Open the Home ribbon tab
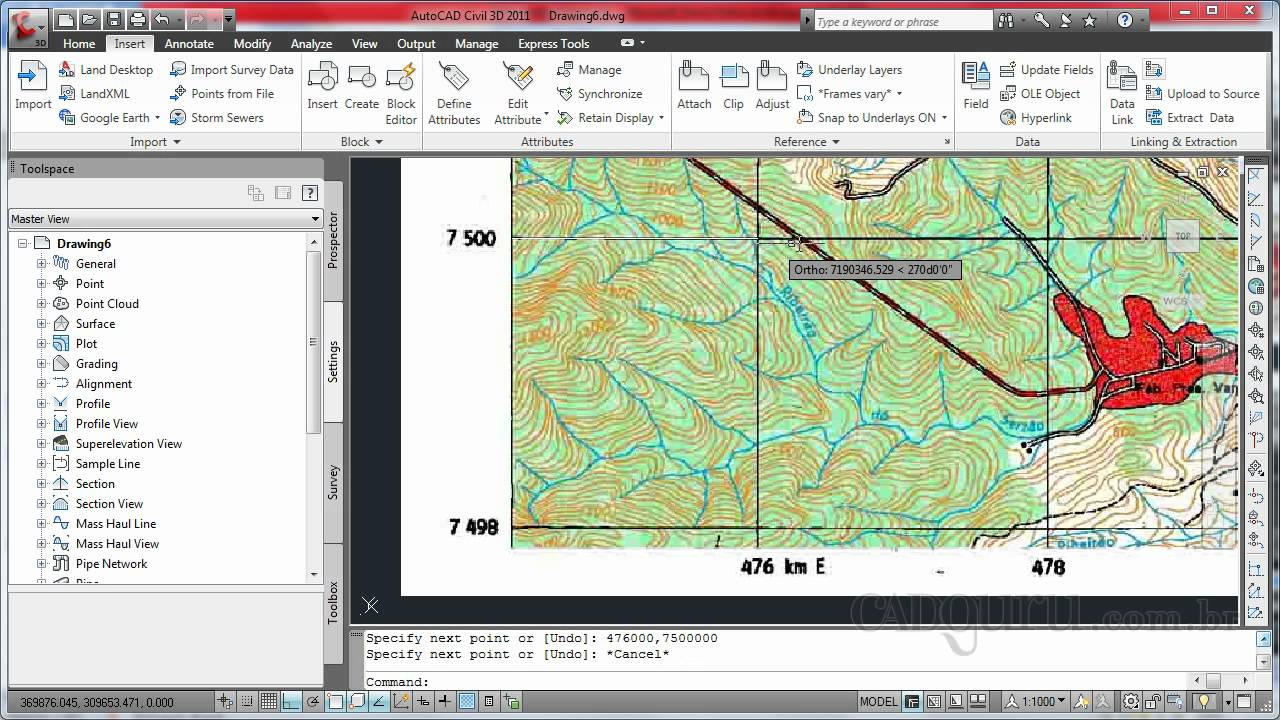The image size is (1280, 720). [79, 44]
